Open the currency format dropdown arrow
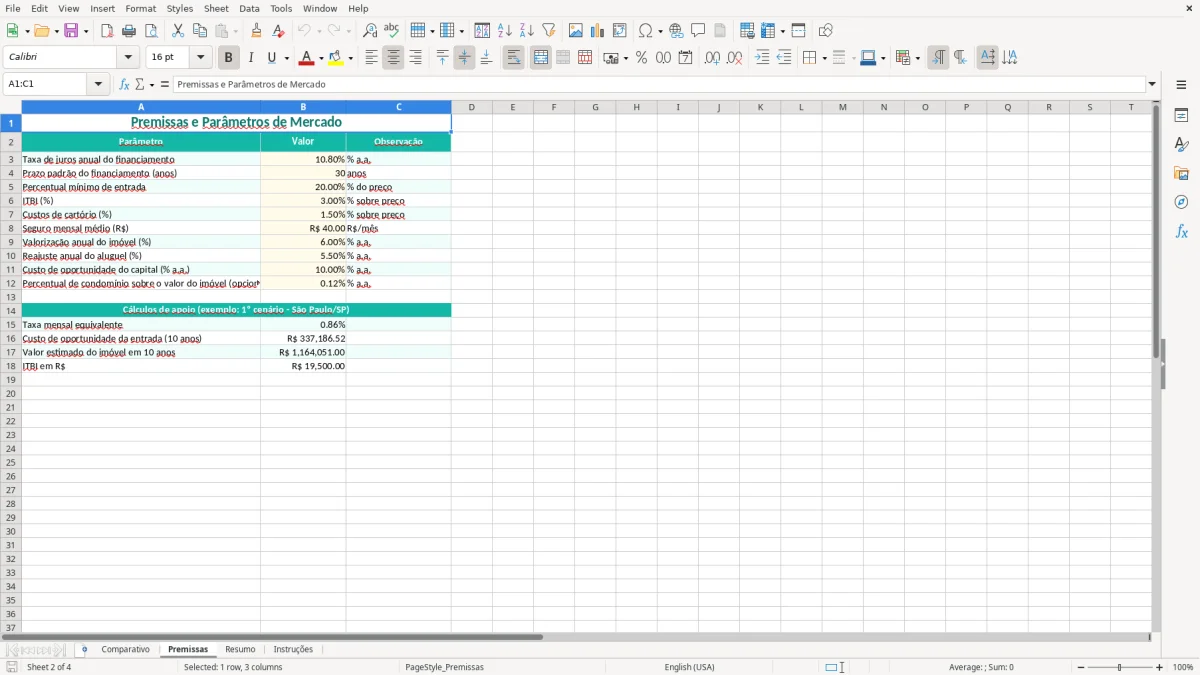The height and width of the screenshot is (675, 1200). 626,58
